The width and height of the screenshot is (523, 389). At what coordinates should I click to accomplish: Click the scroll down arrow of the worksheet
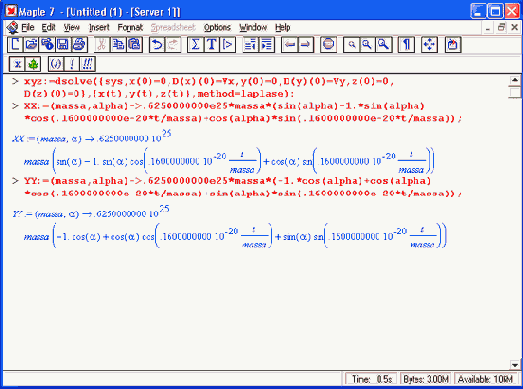515,365
